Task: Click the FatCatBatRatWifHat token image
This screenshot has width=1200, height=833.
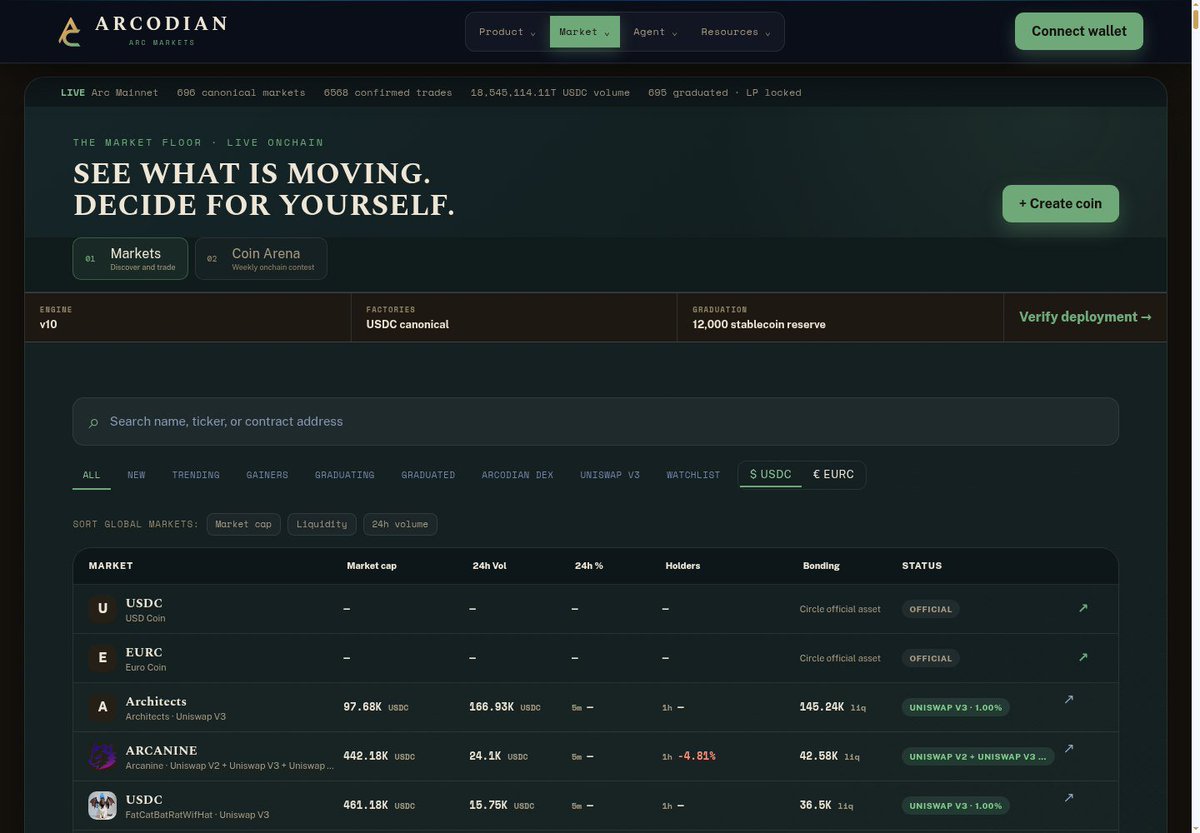Action: tap(102, 805)
